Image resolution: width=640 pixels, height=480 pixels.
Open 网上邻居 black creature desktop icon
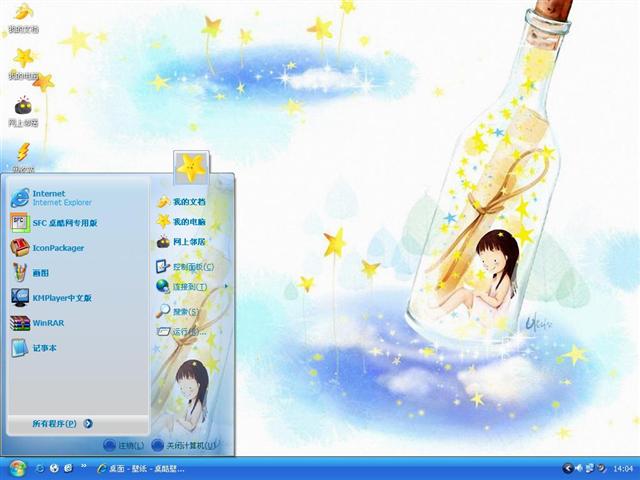(x=23, y=111)
